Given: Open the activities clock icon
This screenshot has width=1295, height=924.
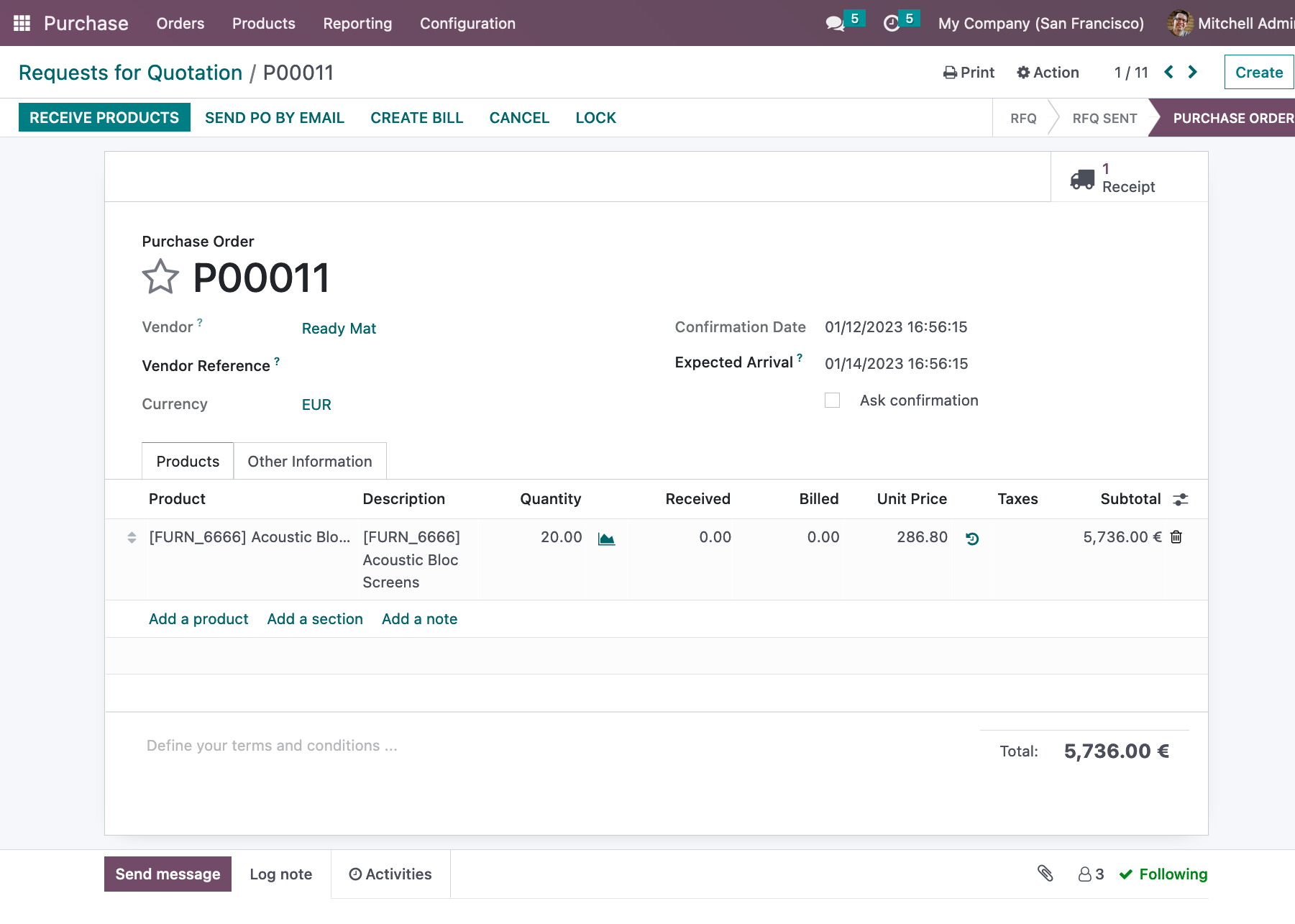Looking at the screenshot, I should click(x=892, y=24).
